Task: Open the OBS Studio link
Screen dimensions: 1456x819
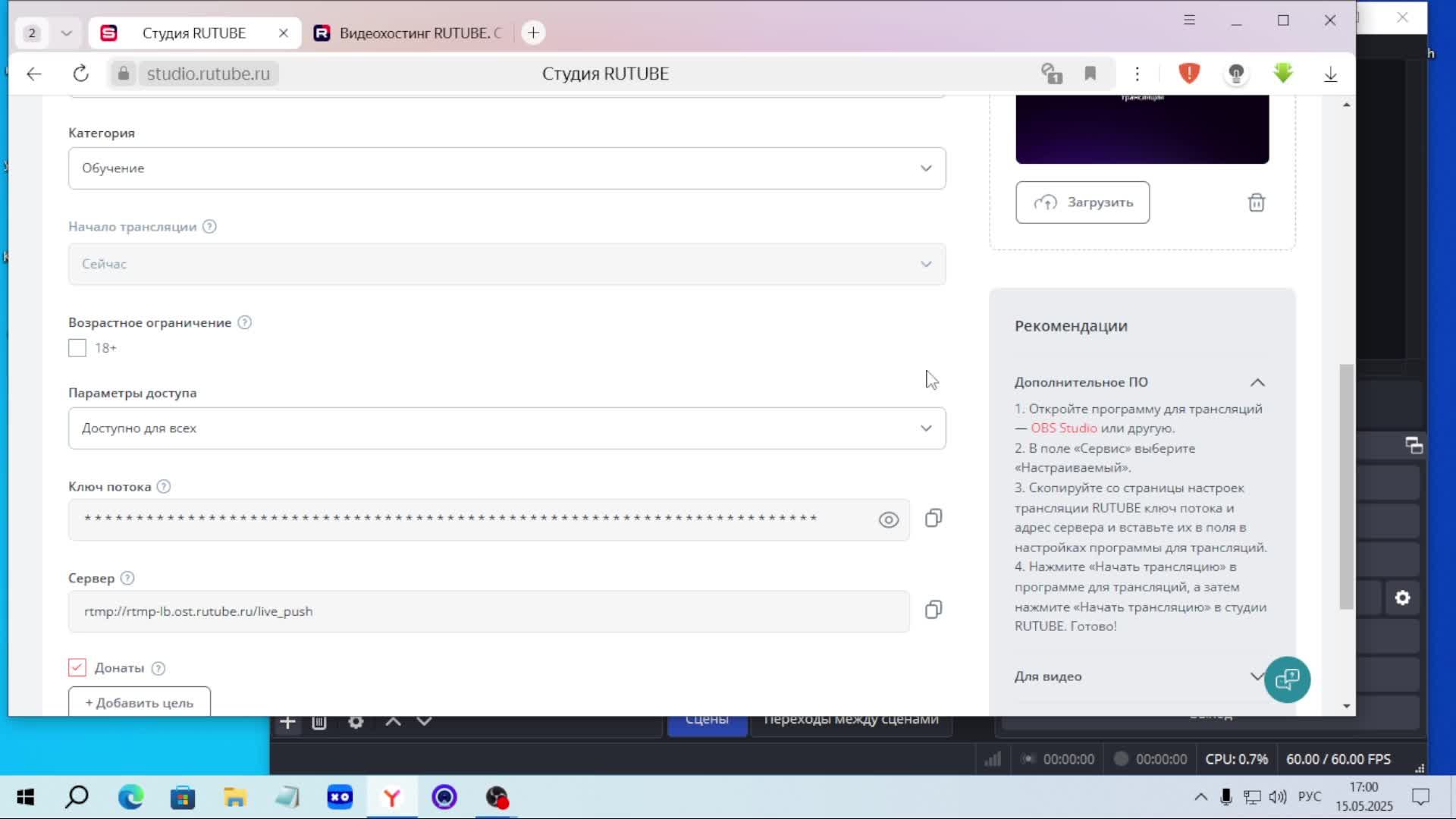Action: coord(1063,428)
